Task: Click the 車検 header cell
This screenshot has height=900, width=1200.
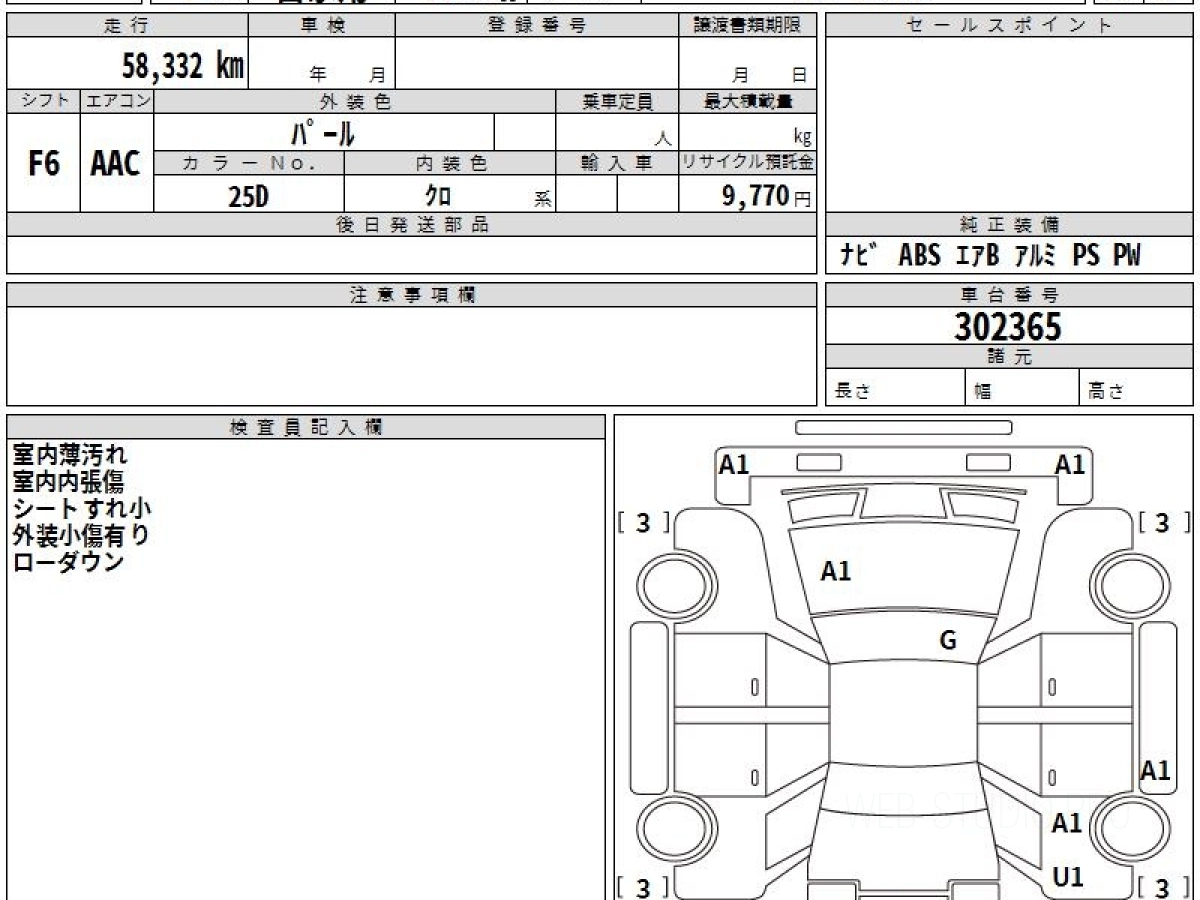Action: click(x=322, y=26)
